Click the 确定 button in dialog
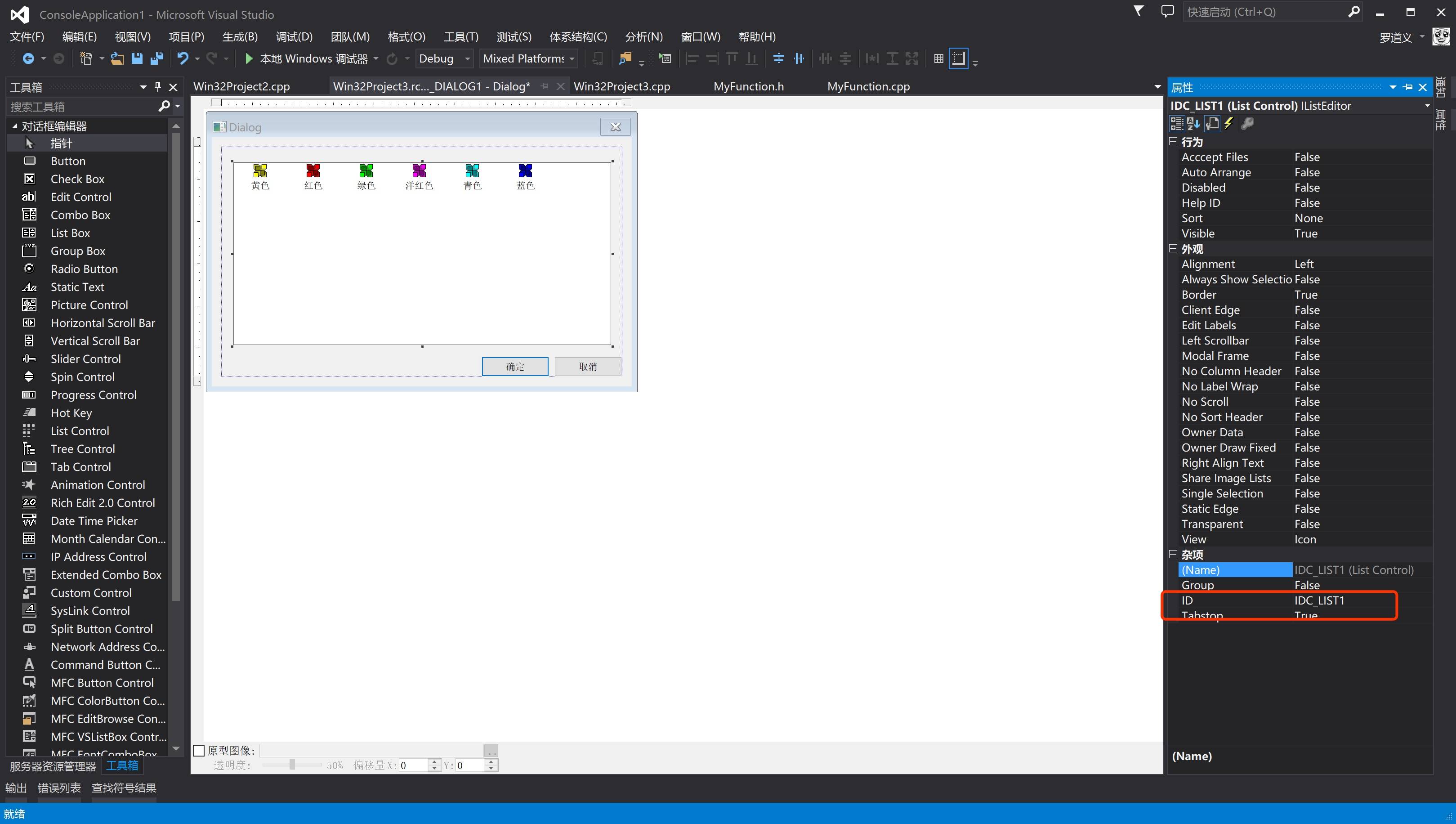The image size is (1456, 824). tap(515, 367)
